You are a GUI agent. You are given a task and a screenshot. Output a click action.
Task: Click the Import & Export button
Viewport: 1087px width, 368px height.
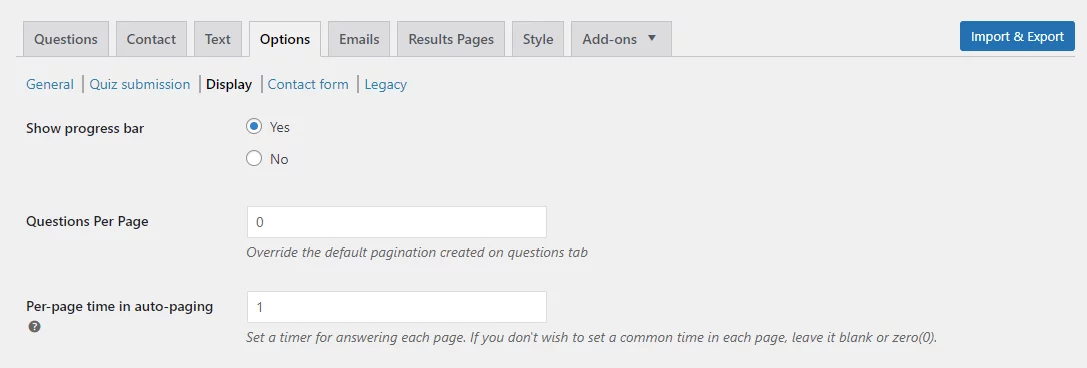coord(1018,36)
